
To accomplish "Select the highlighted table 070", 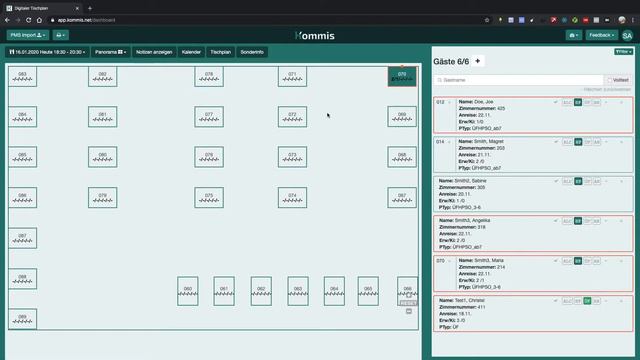I will (402, 76).
